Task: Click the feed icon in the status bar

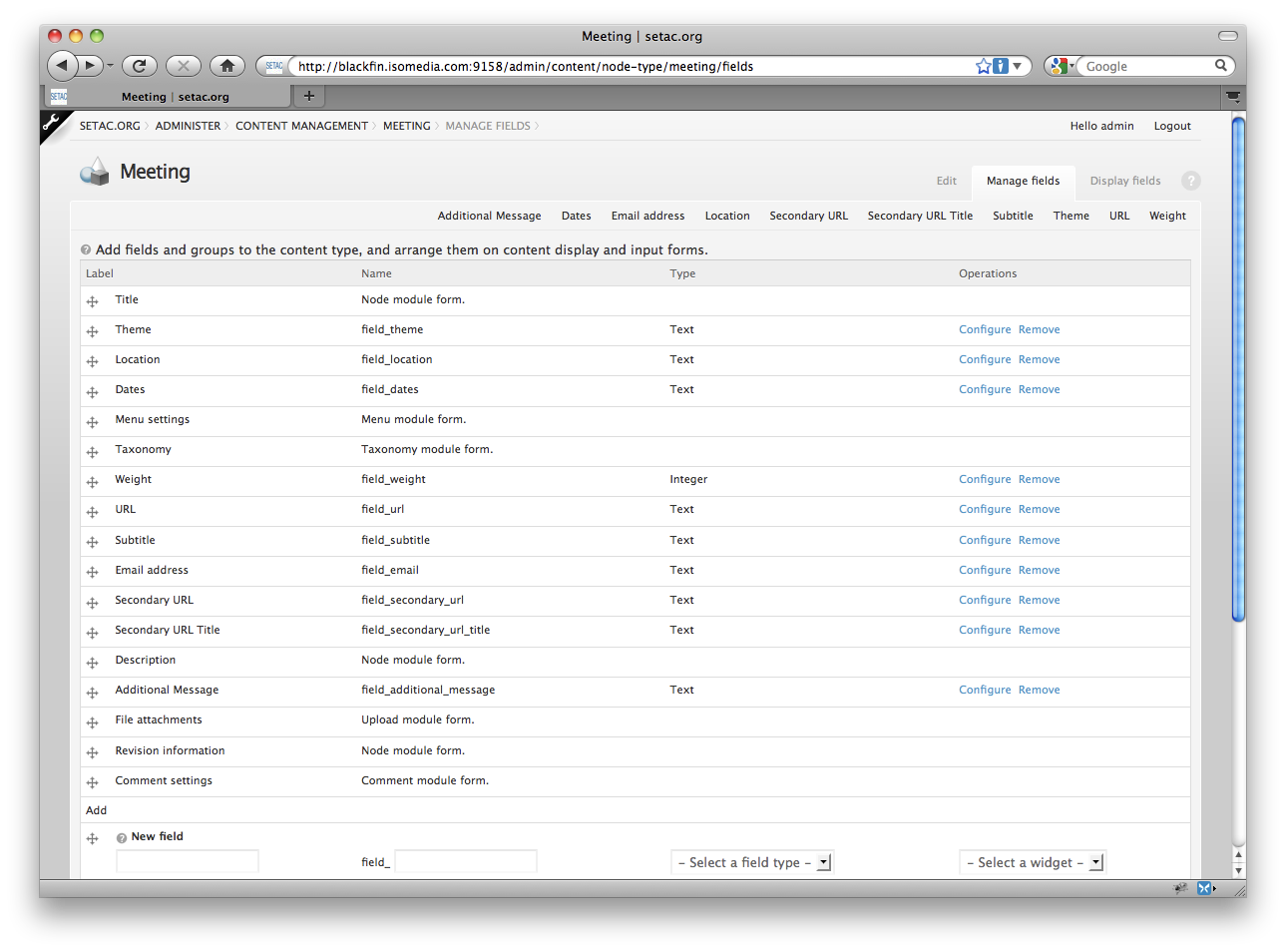Action: click(1180, 887)
